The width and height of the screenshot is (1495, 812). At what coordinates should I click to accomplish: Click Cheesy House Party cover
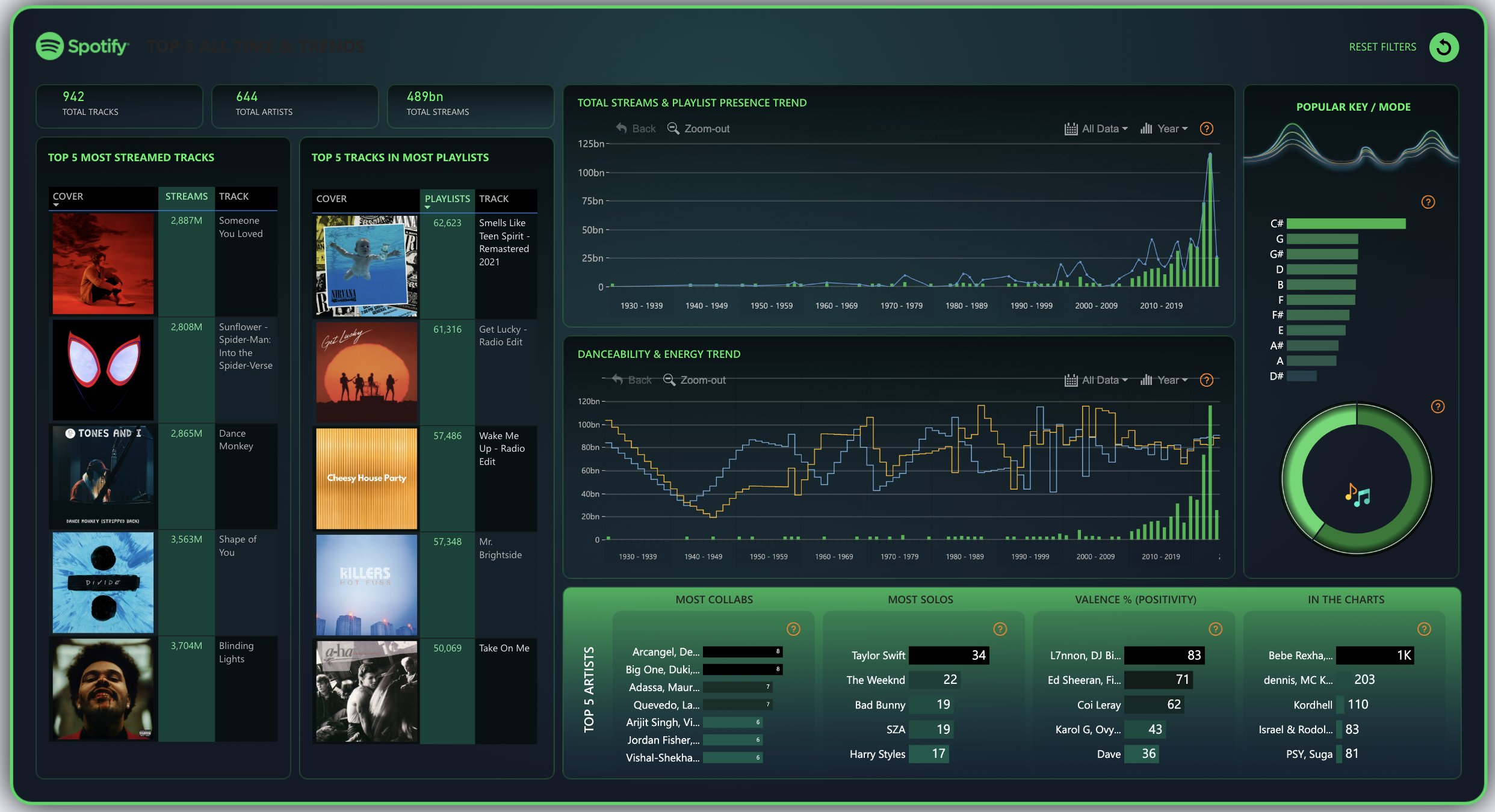coord(367,479)
